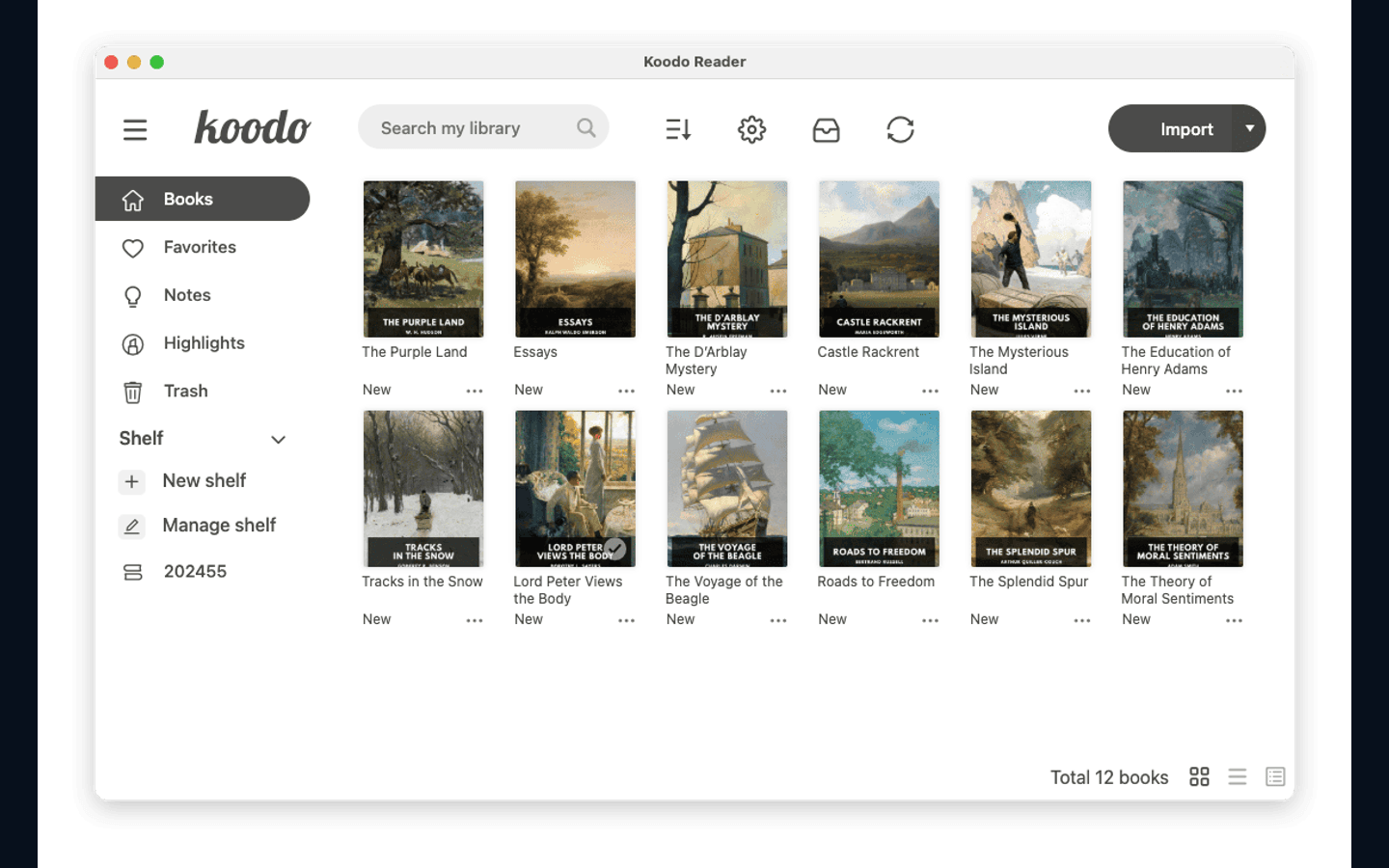The width and height of the screenshot is (1389, 868).
Task: Open more options for Castle Rackrent
Action: [x=931, y=391]
